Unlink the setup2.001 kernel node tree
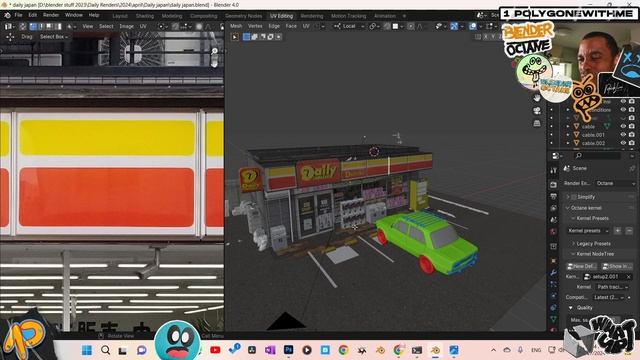The height and width of the screenshot is (360, 640). click(x=629, y=277)
